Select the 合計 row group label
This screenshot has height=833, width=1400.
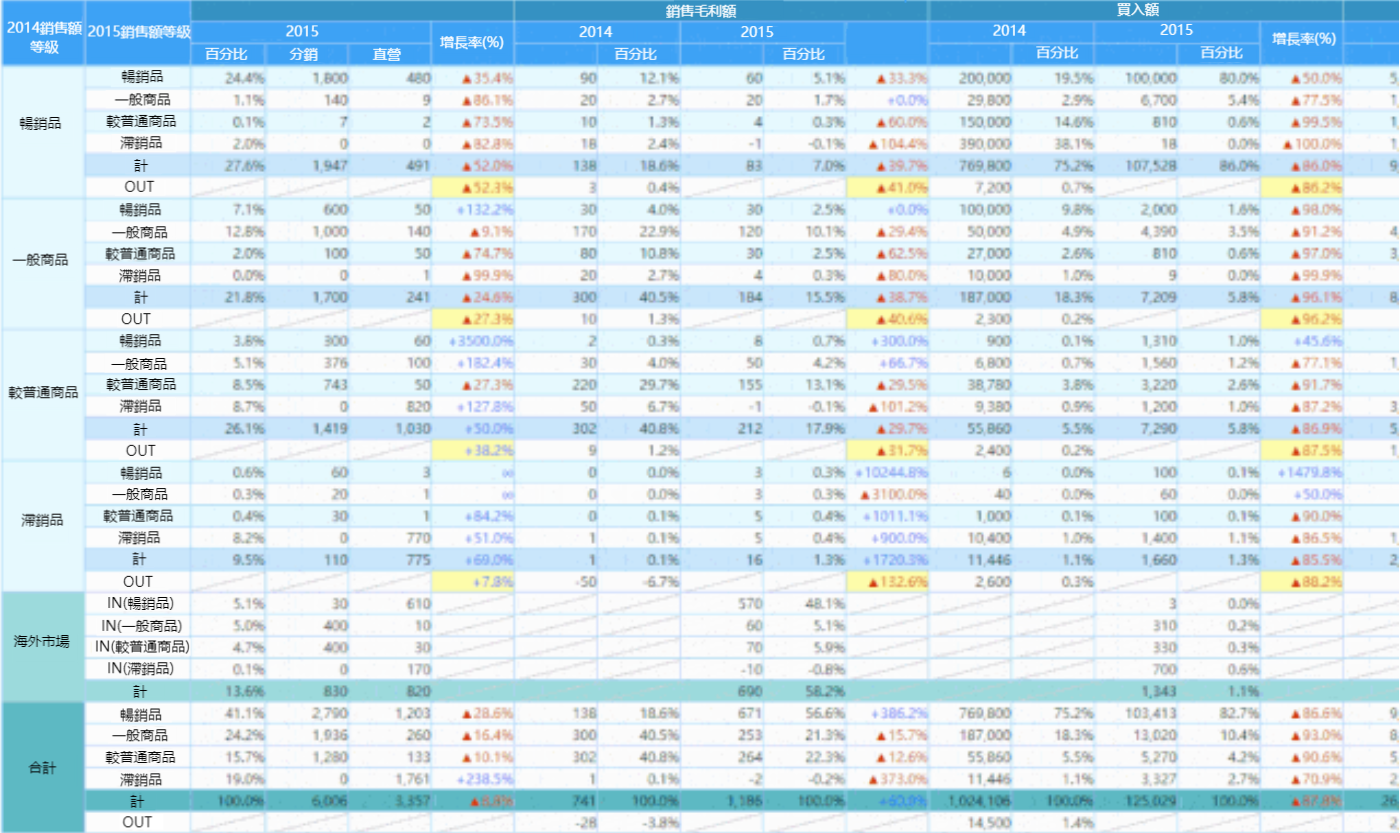pyautogui.click(x=43, y=768)
